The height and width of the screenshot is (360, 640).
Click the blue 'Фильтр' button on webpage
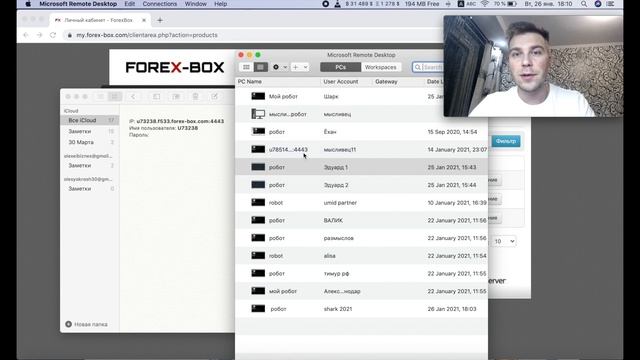[506, 141]
